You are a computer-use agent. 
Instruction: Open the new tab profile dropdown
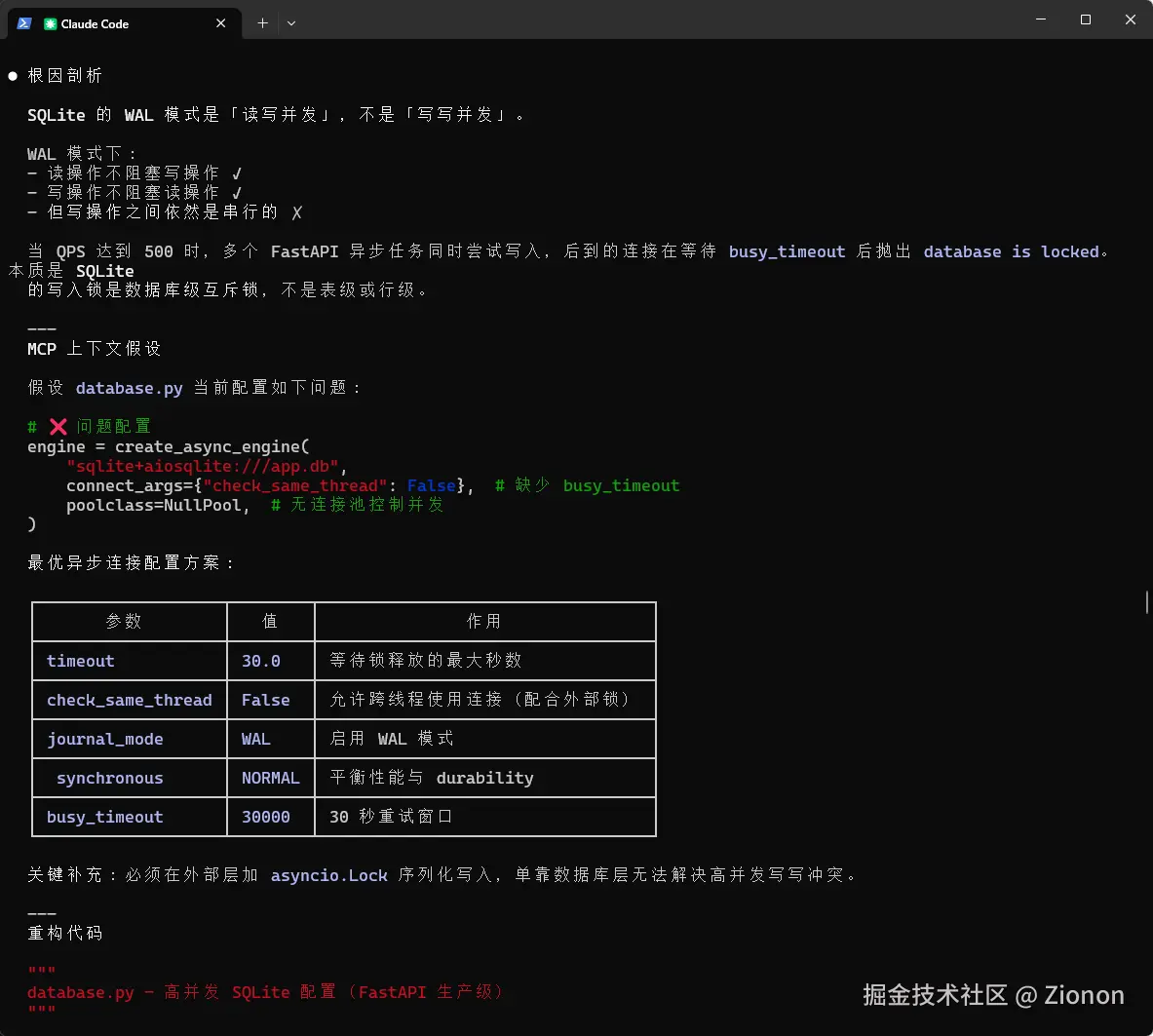click(x=291, y=23)
